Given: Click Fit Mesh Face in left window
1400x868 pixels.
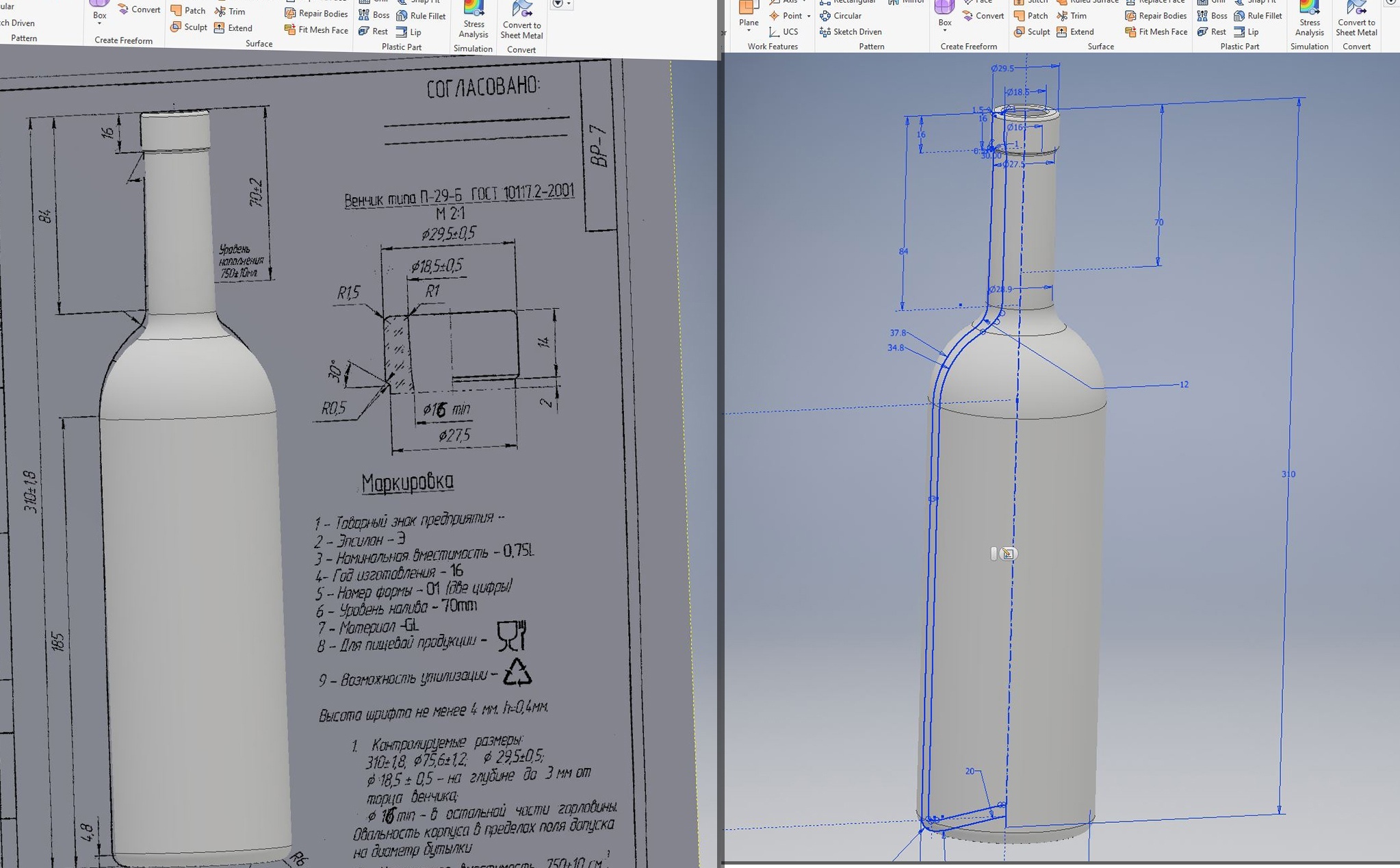Looking at the screenshot, I should point(322,30).
